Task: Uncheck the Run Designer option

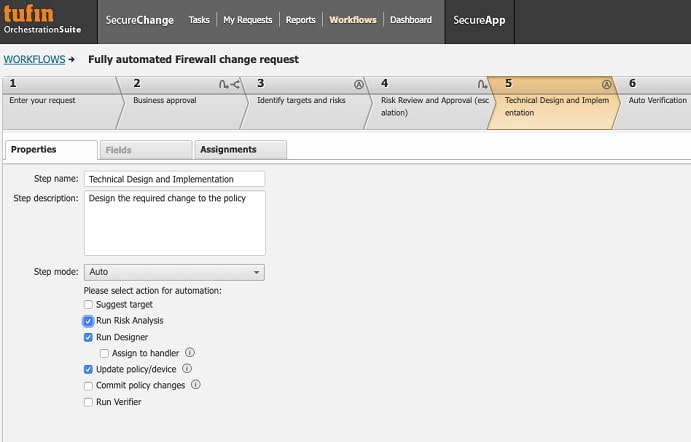Action: click(88, 337)
